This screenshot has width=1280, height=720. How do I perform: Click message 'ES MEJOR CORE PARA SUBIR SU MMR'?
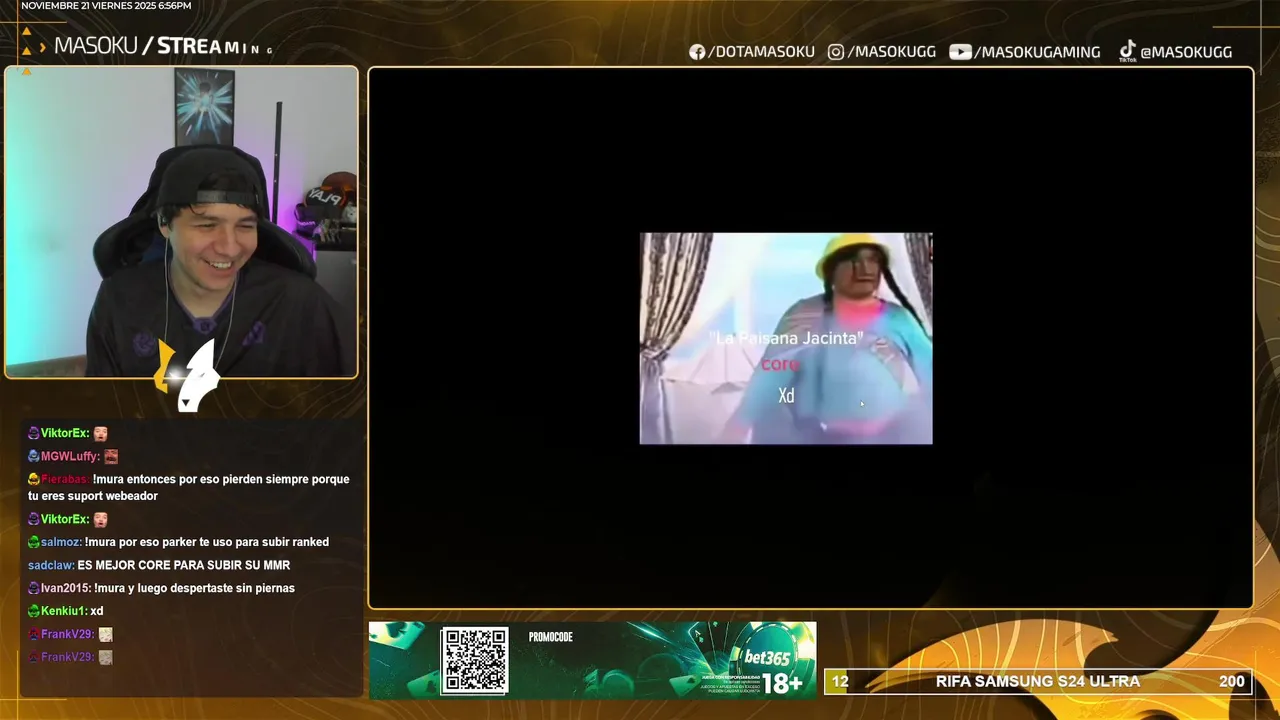(x=184, y=565)
